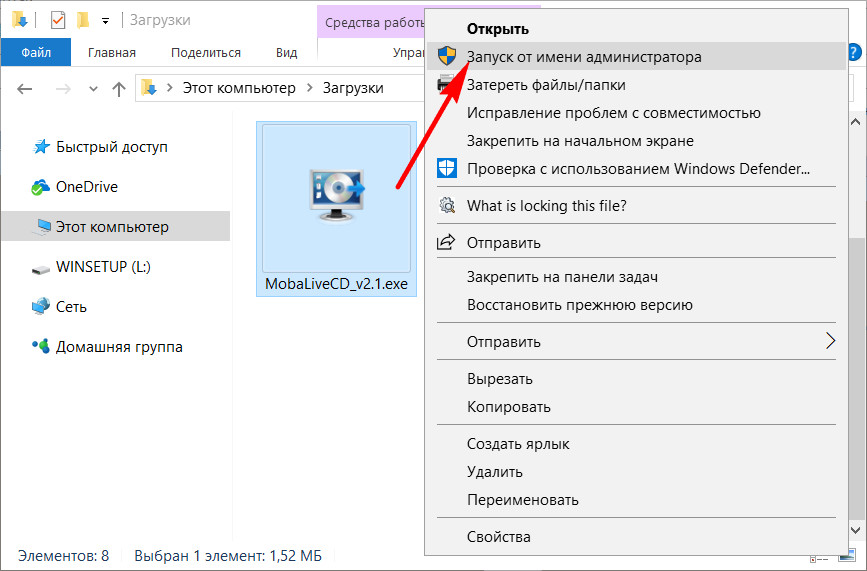The width and height of the screenshot is (867, 571).
Task: Open WINSETUP (L:) drive in sidebar
Action: point(103,267)
